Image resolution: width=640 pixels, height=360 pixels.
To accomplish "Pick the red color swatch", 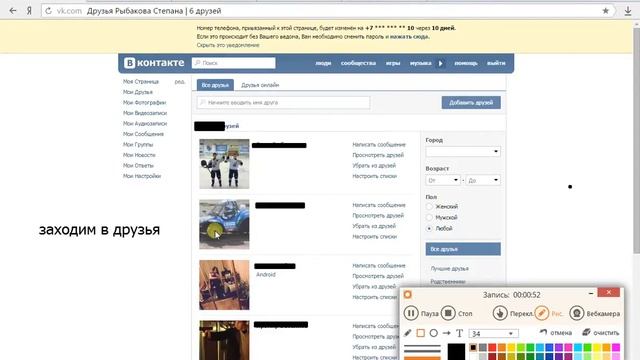I will [x=492, y=348].
